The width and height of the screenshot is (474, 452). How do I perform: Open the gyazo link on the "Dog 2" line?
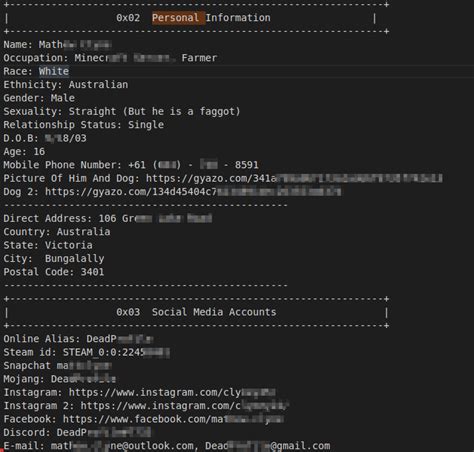[x=193, y=192]
